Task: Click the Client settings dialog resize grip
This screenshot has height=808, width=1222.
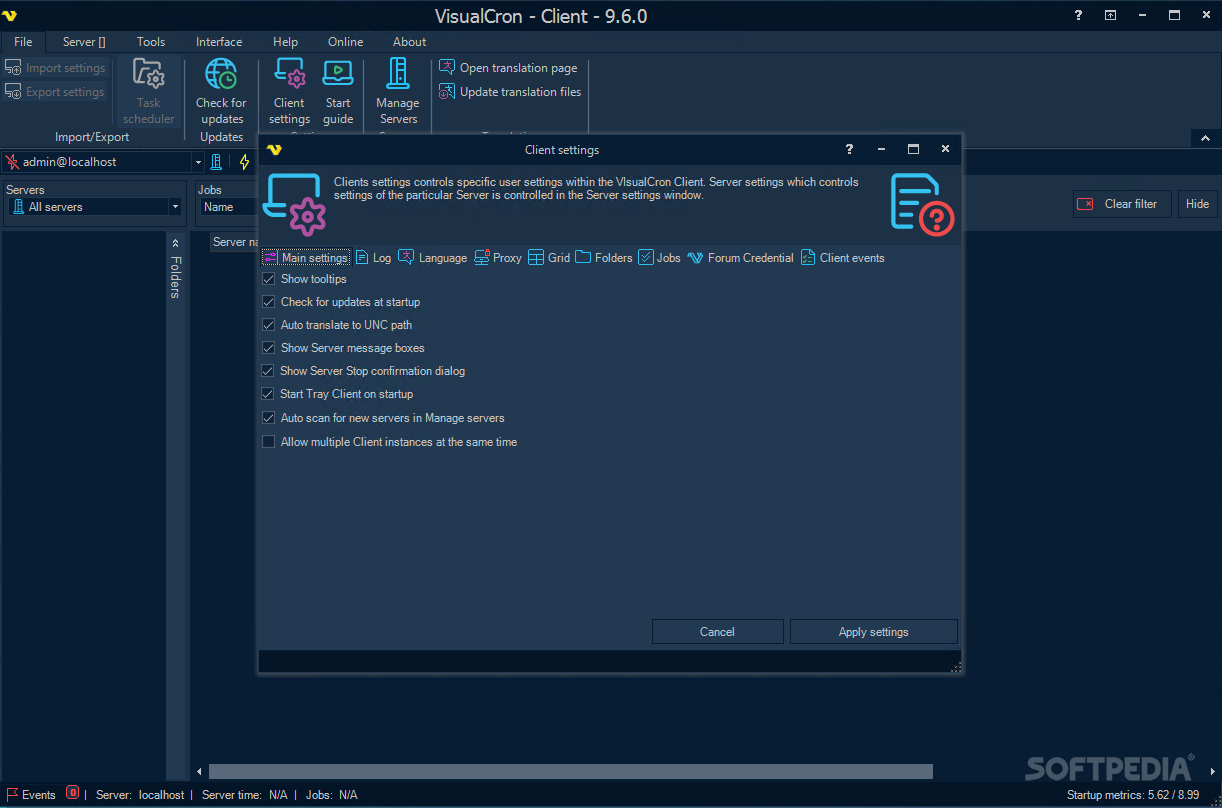Action: 956,667
